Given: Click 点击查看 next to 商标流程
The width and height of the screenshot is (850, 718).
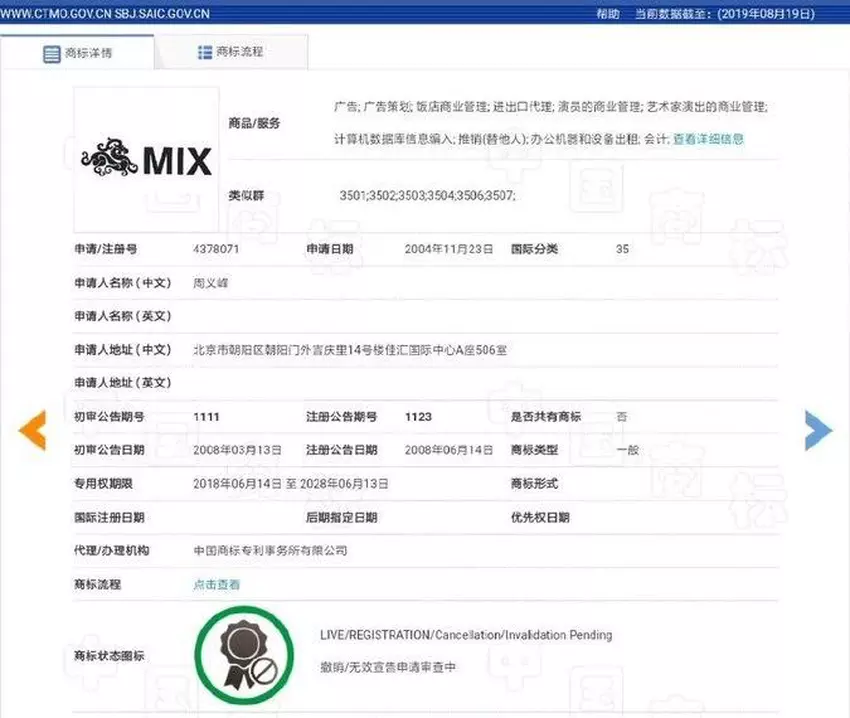Looking at the screenshot, I should (x=216, y=584).
